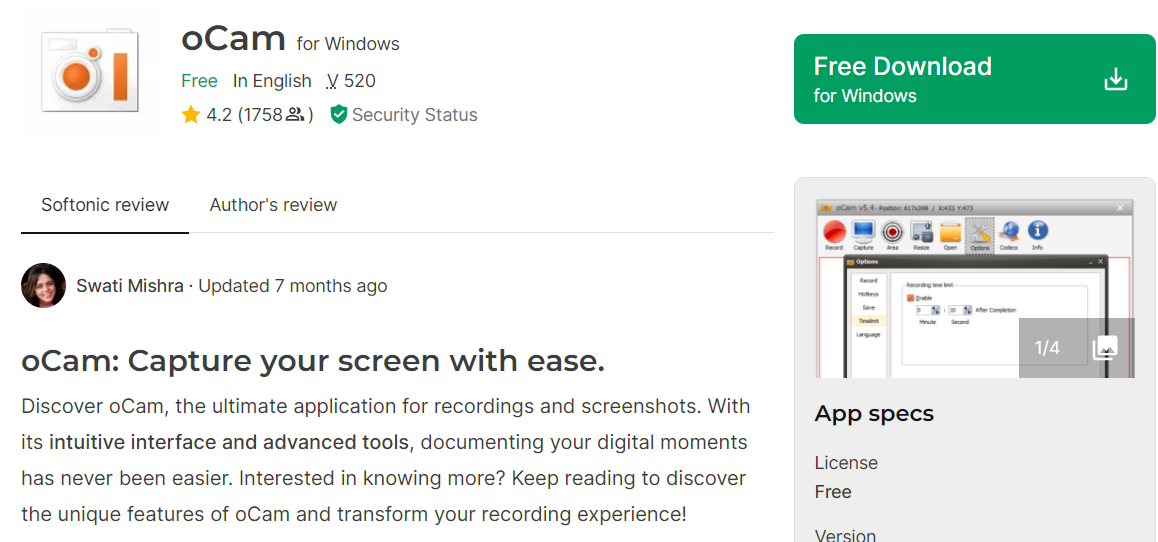The height and width of the screenshot is (542, 1158).
Task: Switch to the Softonic review tab
Action: click(105, 205)
